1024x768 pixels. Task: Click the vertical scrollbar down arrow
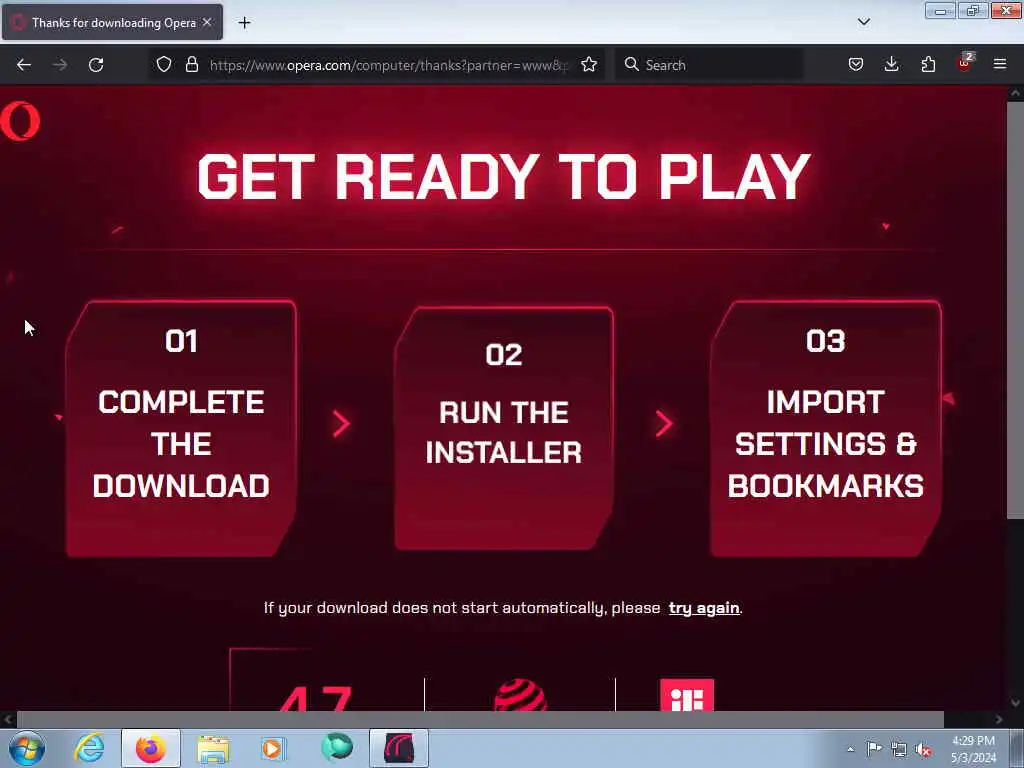[x=1015, y=703]
